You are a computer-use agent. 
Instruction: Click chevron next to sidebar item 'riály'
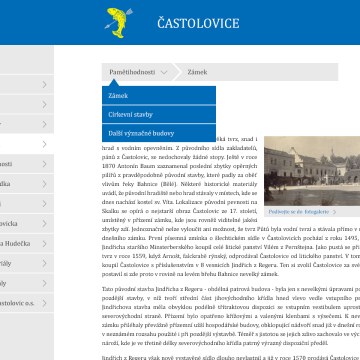click(x=44, y=263)
